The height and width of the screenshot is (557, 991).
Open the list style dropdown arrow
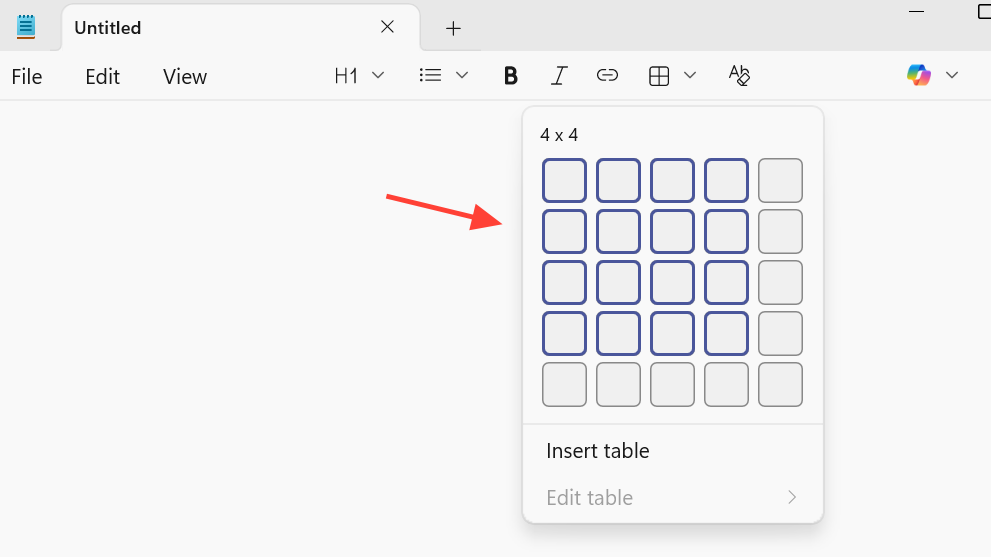click(x=462, y=75)
